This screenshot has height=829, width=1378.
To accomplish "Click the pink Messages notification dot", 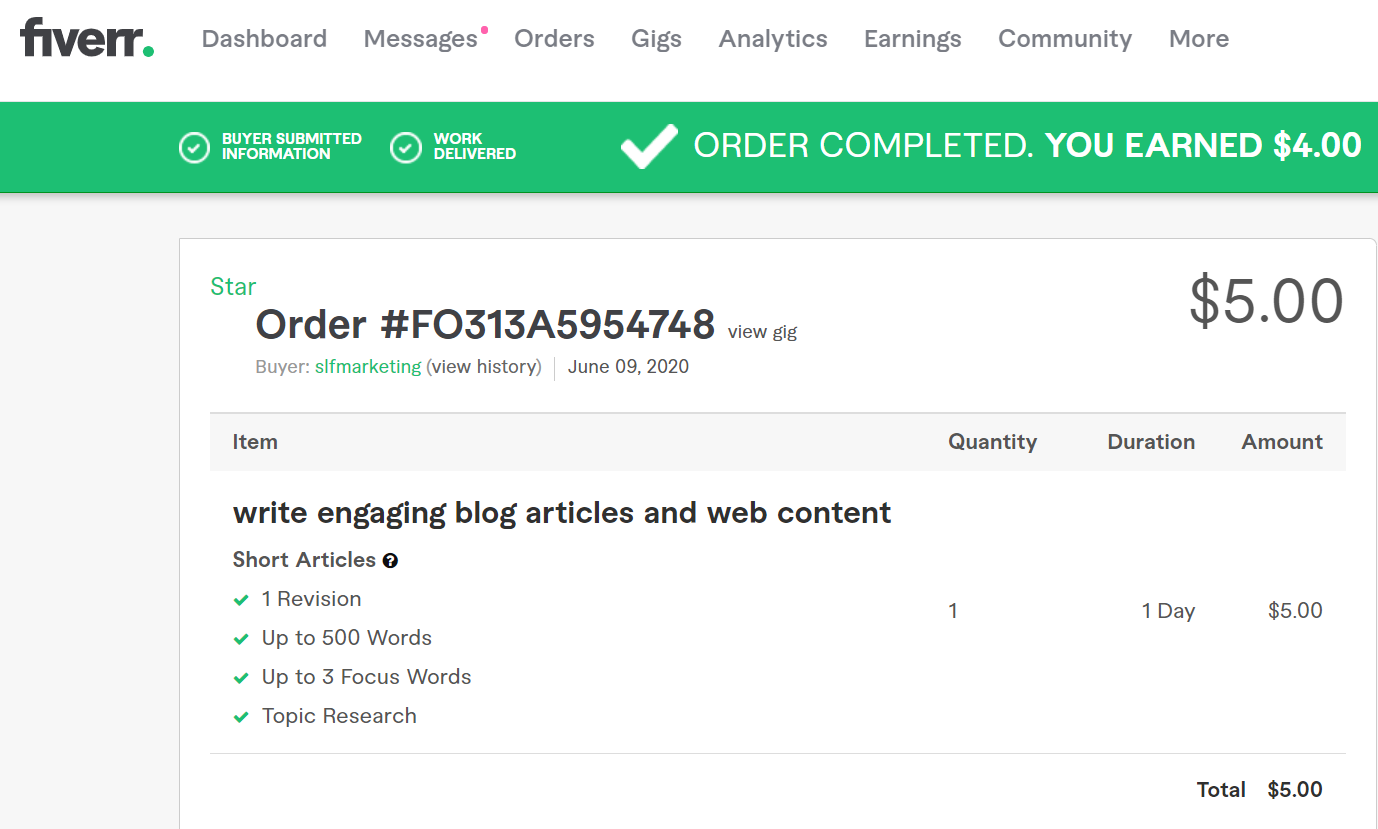I will tap(485, 30).
